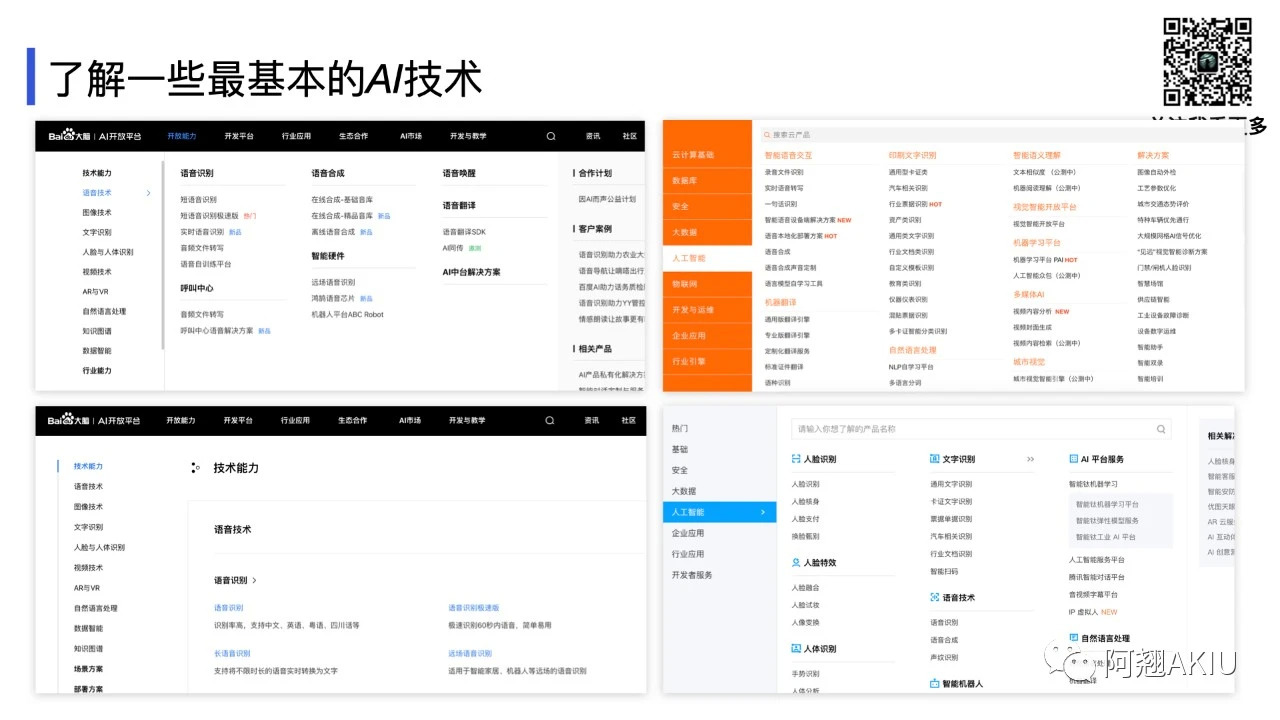Open 行业应用 tab in the Baidu 技术能力 page screenshot
The height and width of the screenshot is (720, 1280).
296,420
